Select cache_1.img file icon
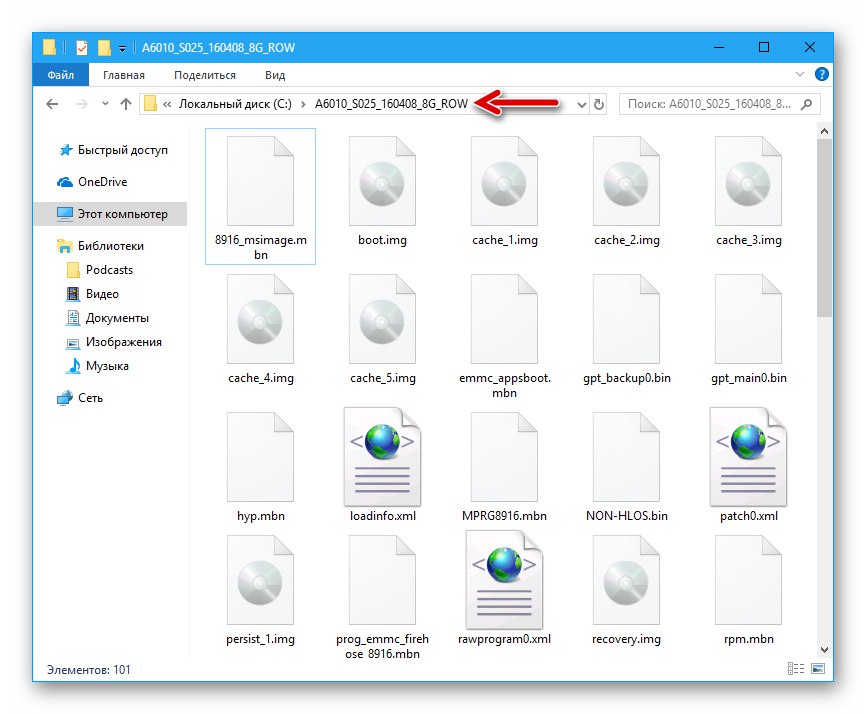This screenshot has height=714, width=866. click(504, 181)
